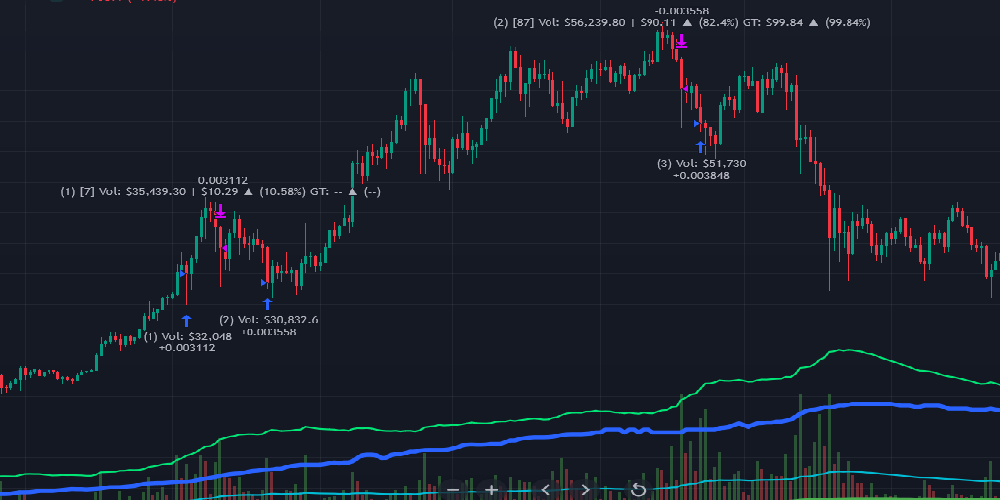Viewport: 1000px width, 500px height.
Task: Click magenta sell marker below 0.003112 label
Action: coord(220,212)
